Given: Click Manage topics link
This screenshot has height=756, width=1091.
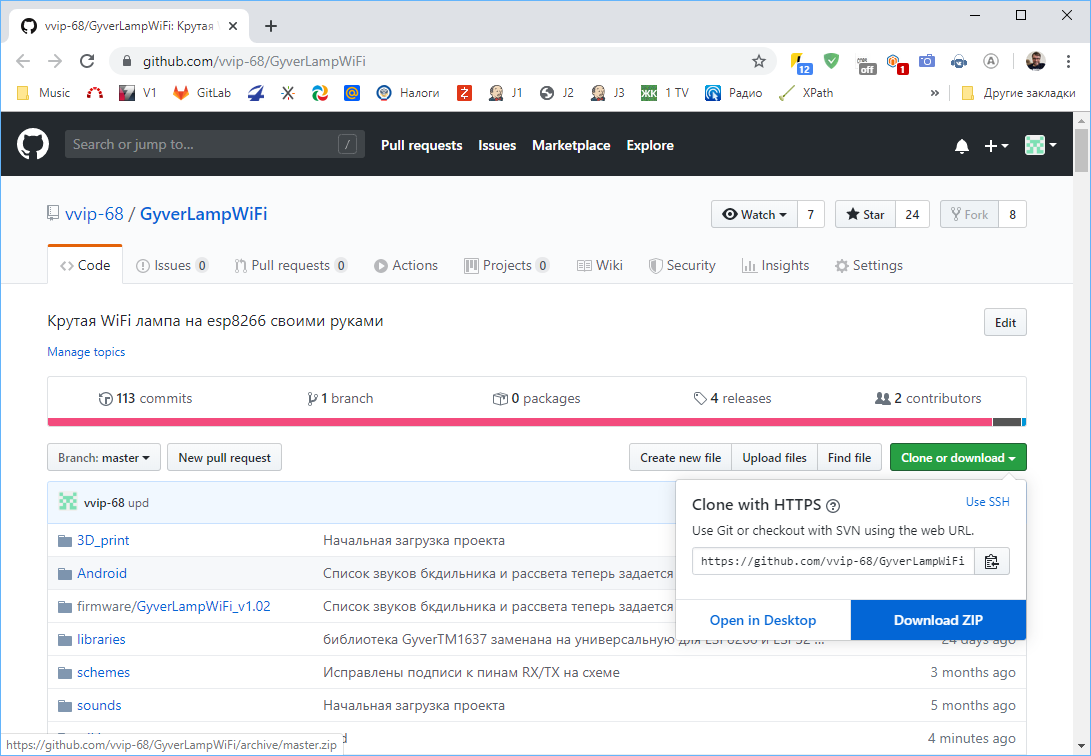Looking at the screenshot, I should point(86,352).
